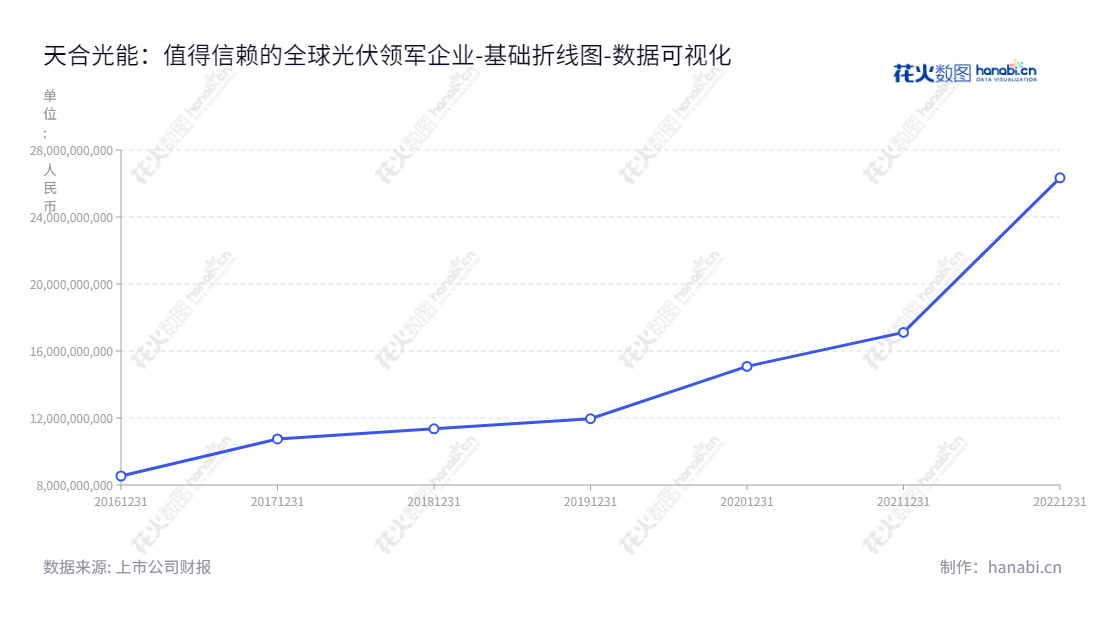
Task: Click the chart title about 天合光能
Action: point(387,55)
